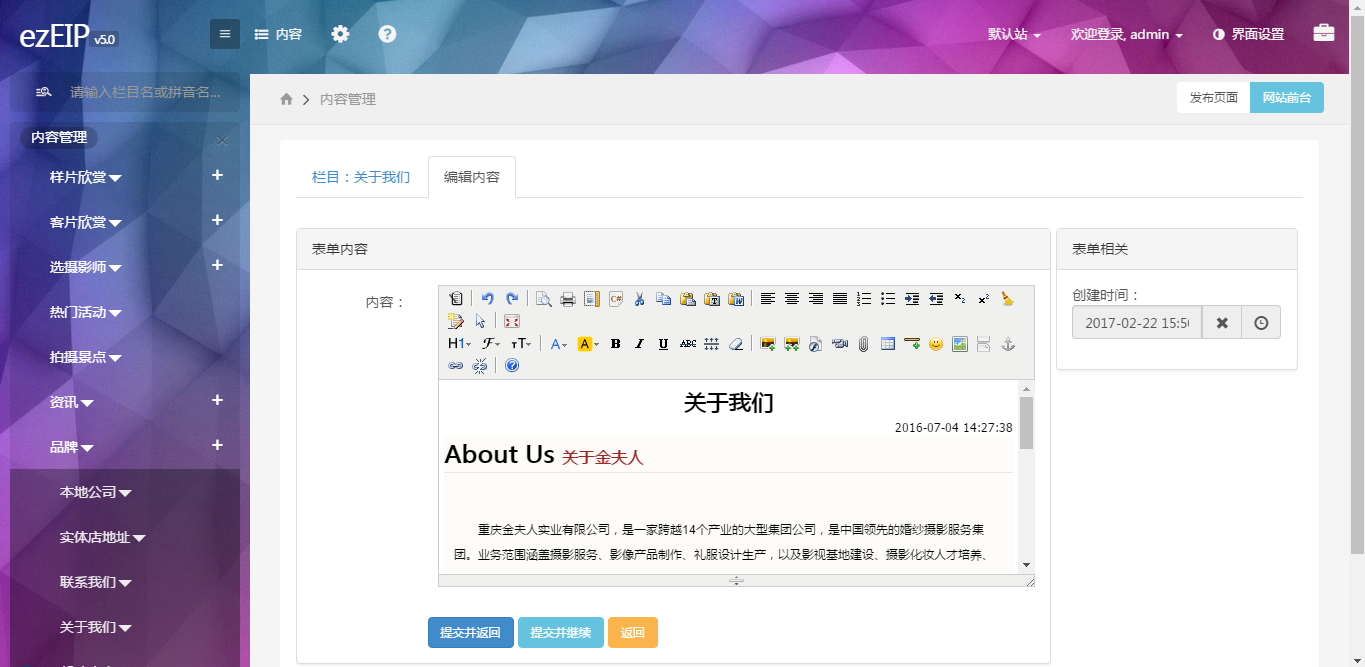1365x667 pixels.
Task: Switch to 栏目:关于我们 tab
Action: [x=361, y=177]
